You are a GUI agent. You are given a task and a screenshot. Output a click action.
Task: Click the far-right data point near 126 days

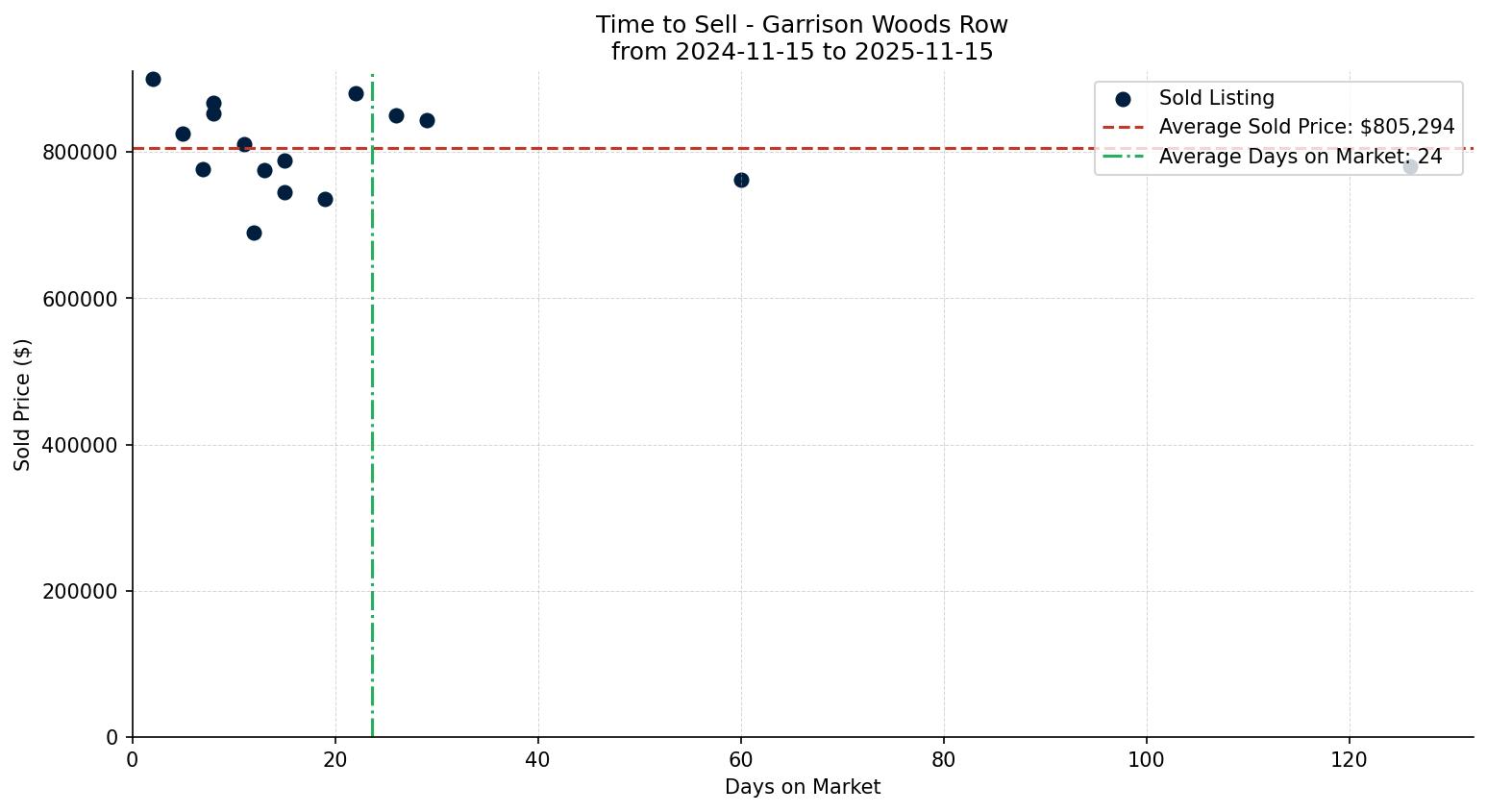[x=1410, y=166]
